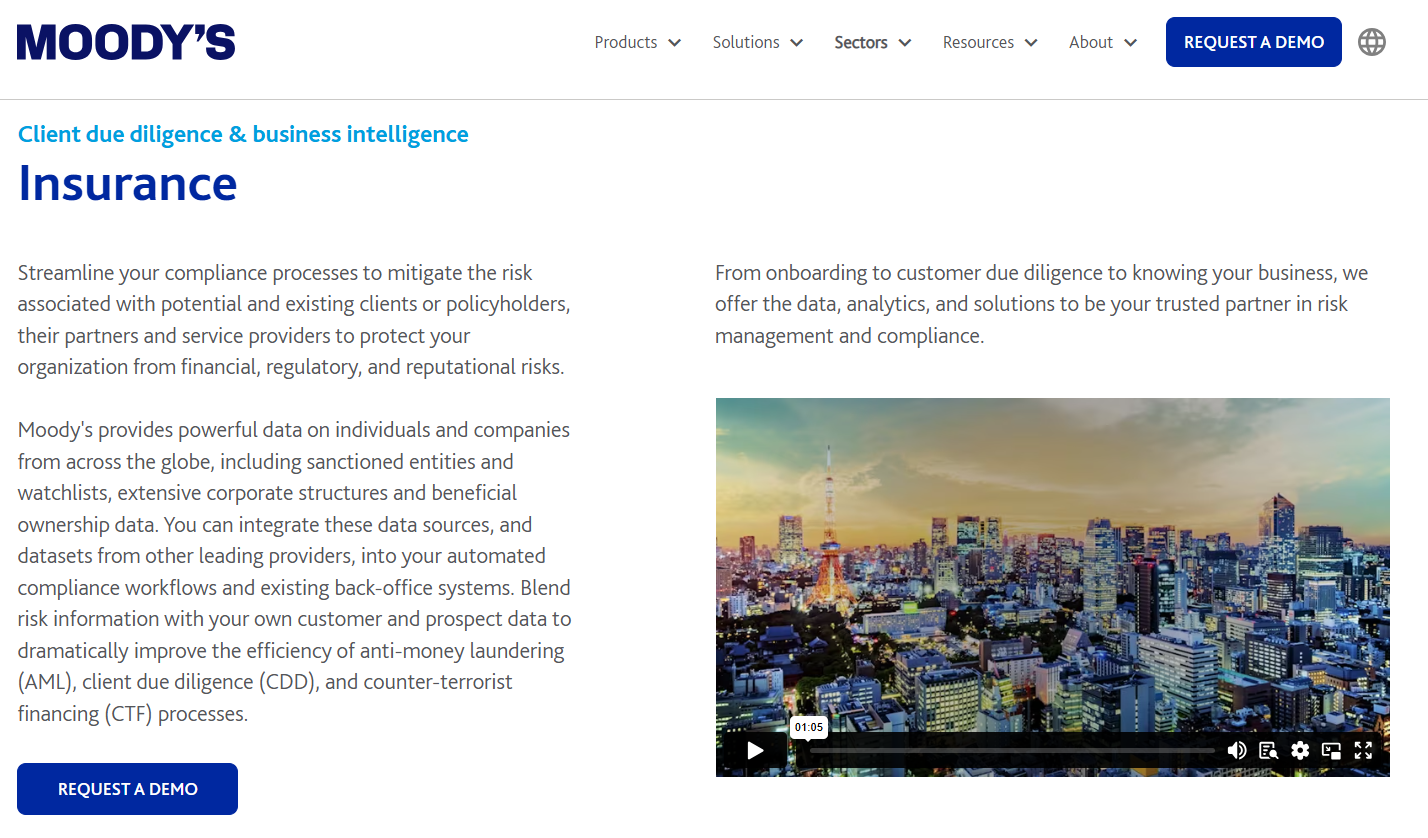Click the 01:05 video timestamp tooltip
Screen dimensions: 1428x838
809,727
